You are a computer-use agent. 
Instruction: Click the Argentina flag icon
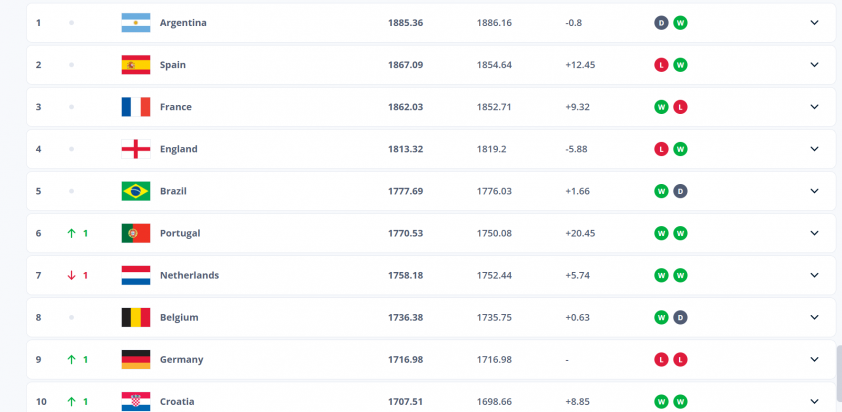pos(136,23)
